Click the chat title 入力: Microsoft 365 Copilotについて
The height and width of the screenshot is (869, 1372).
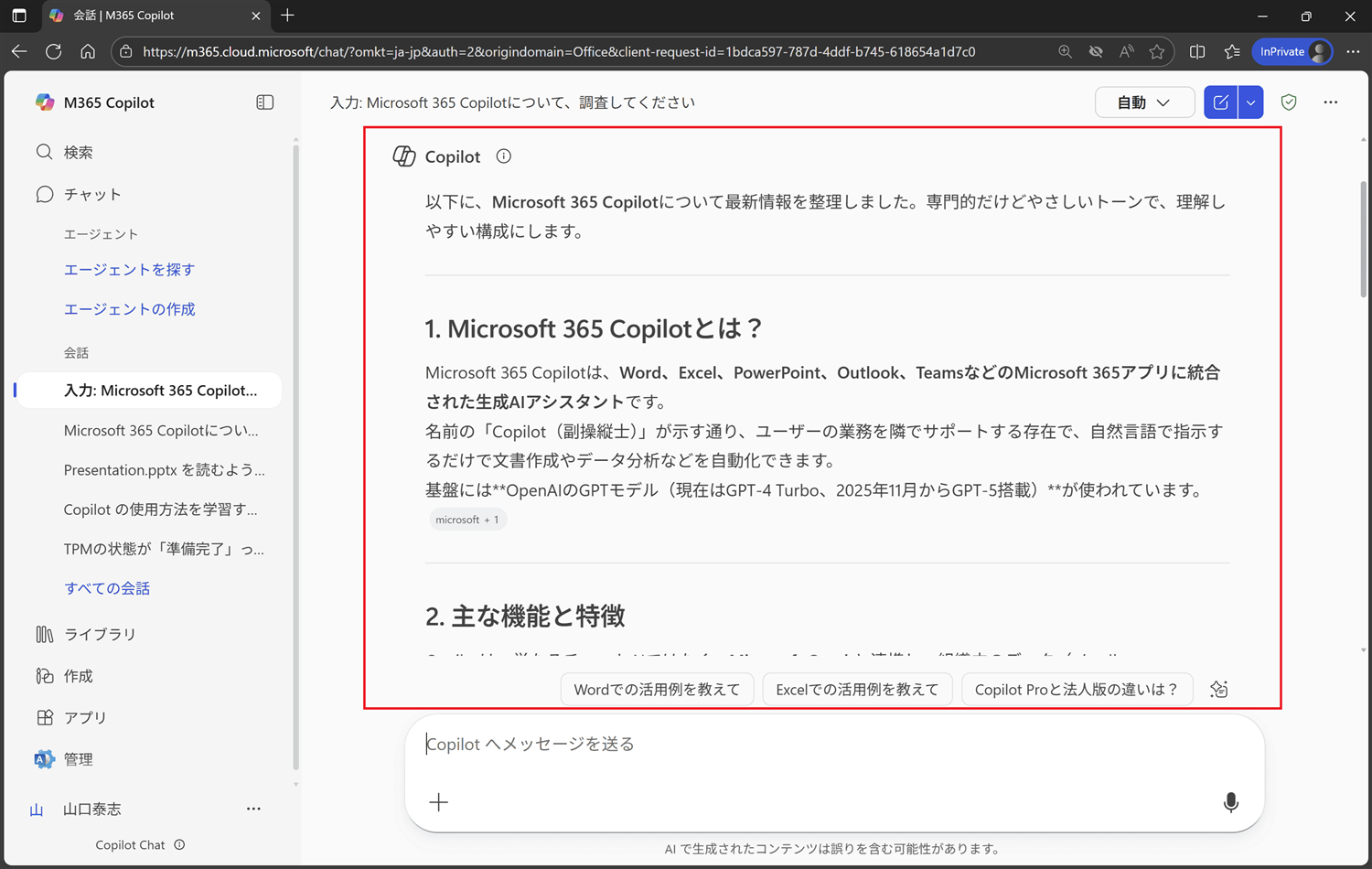click(512, 102)
